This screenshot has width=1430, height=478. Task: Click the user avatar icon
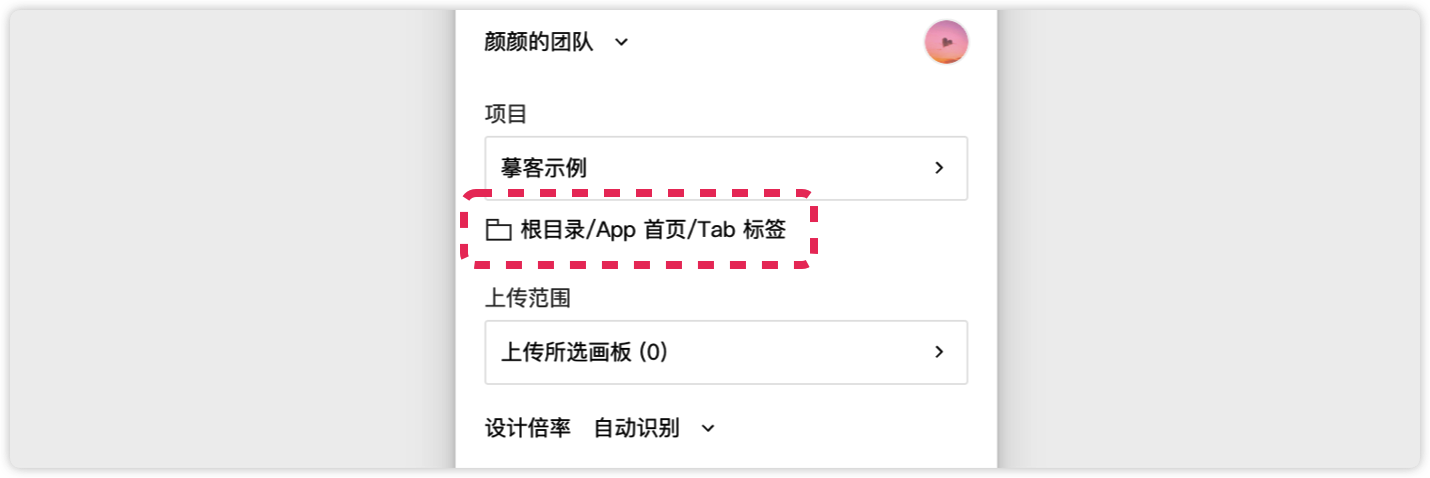(x=946, y=42)
